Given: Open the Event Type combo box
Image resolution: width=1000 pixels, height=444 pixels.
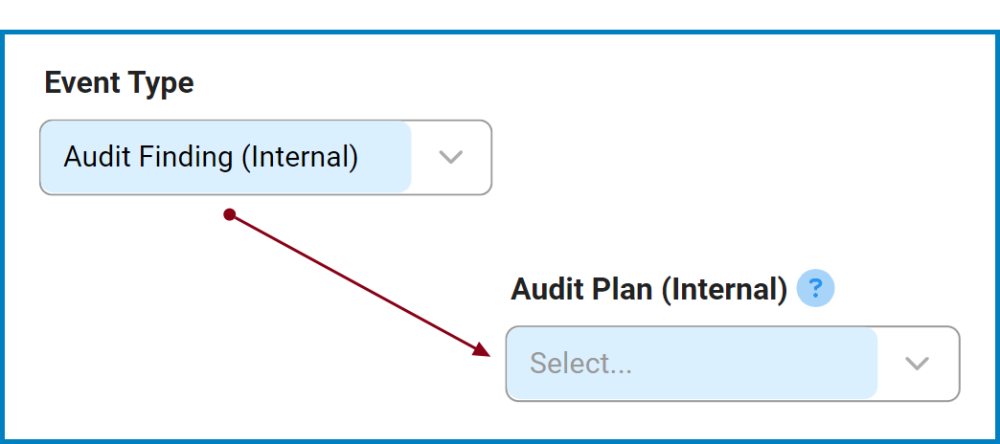Looking at the screenshot, I should 266,157.
